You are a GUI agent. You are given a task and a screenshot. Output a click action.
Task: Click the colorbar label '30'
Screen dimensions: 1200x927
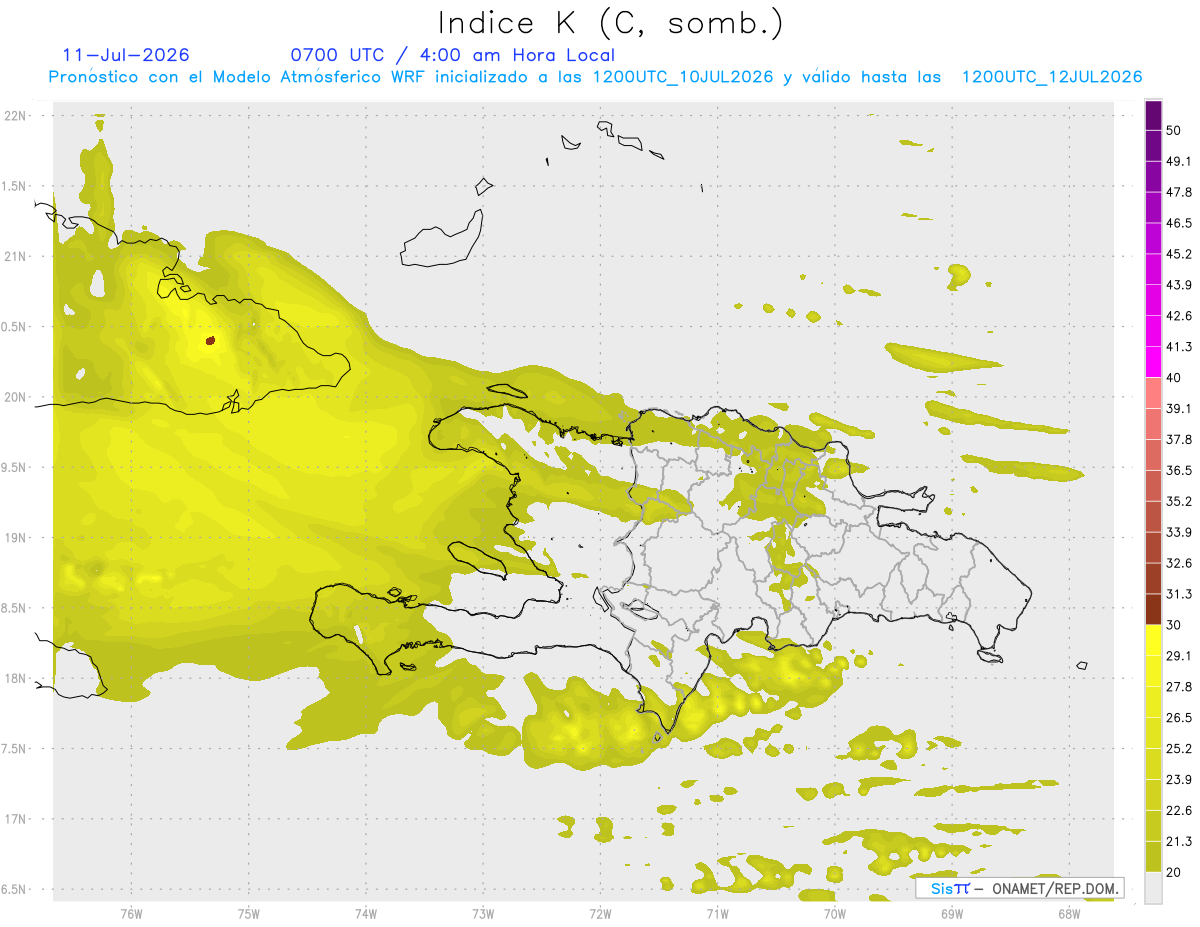coord(1174,625)
